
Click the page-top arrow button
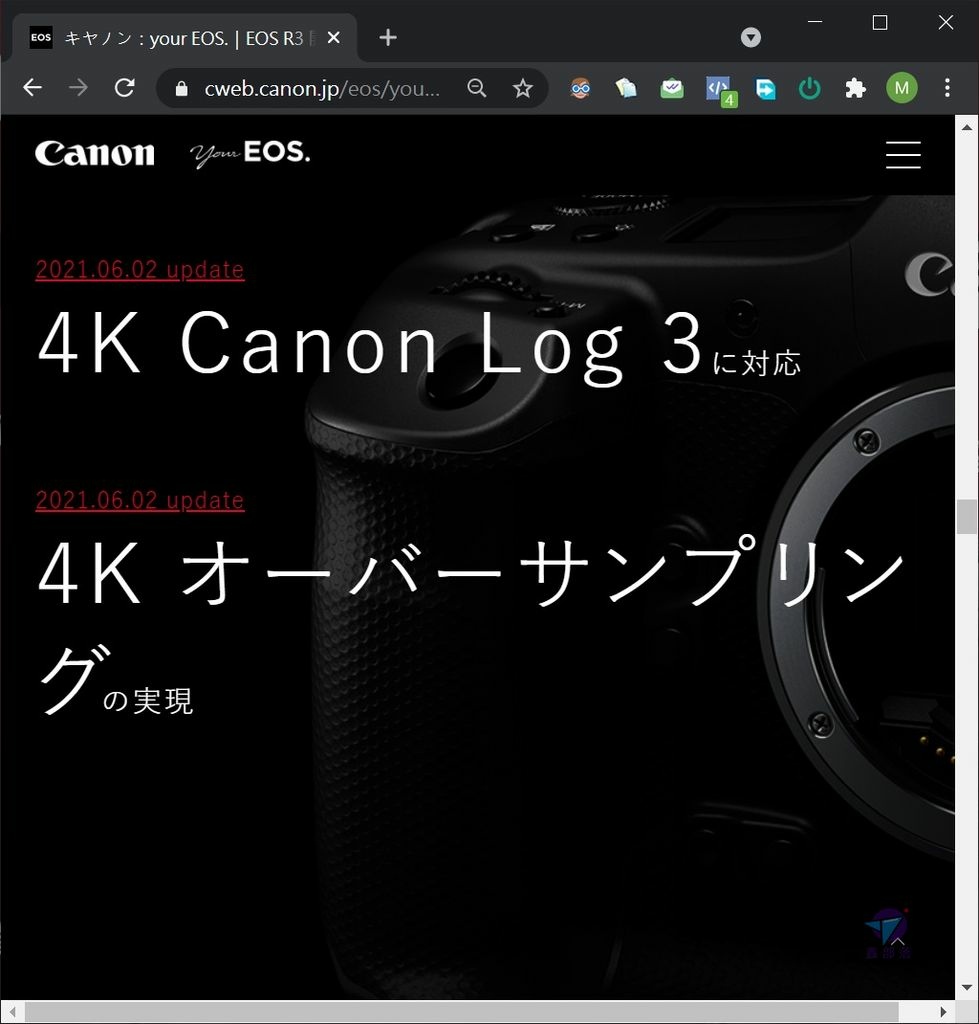pos(898,941)
